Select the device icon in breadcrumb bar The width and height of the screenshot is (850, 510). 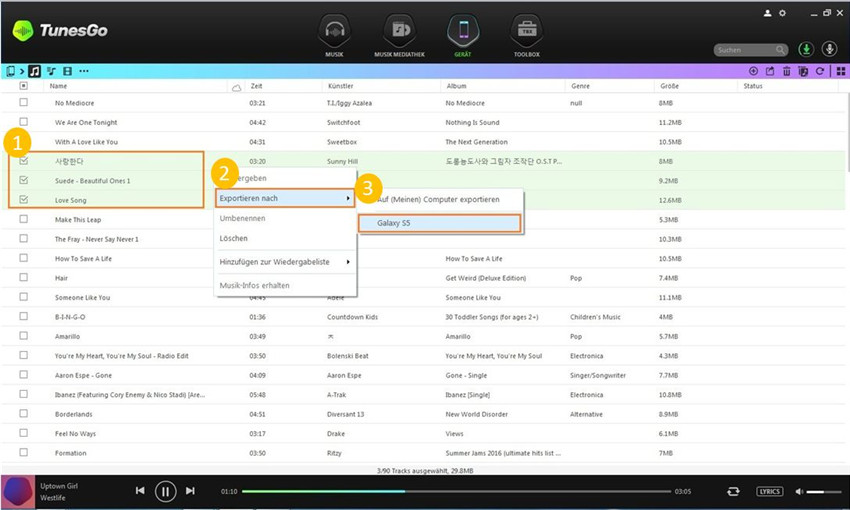[10, 71]
